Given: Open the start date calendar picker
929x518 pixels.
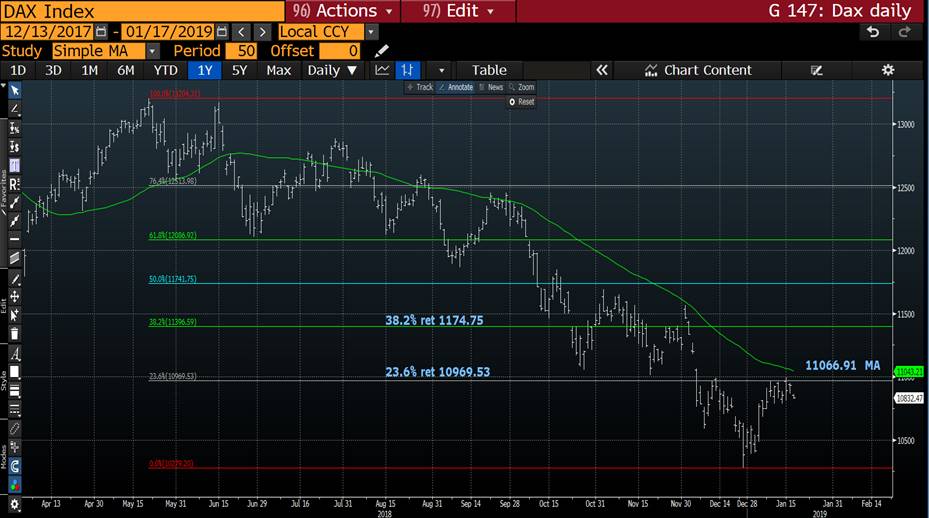Looking at the screenshot, I should 101,32.
